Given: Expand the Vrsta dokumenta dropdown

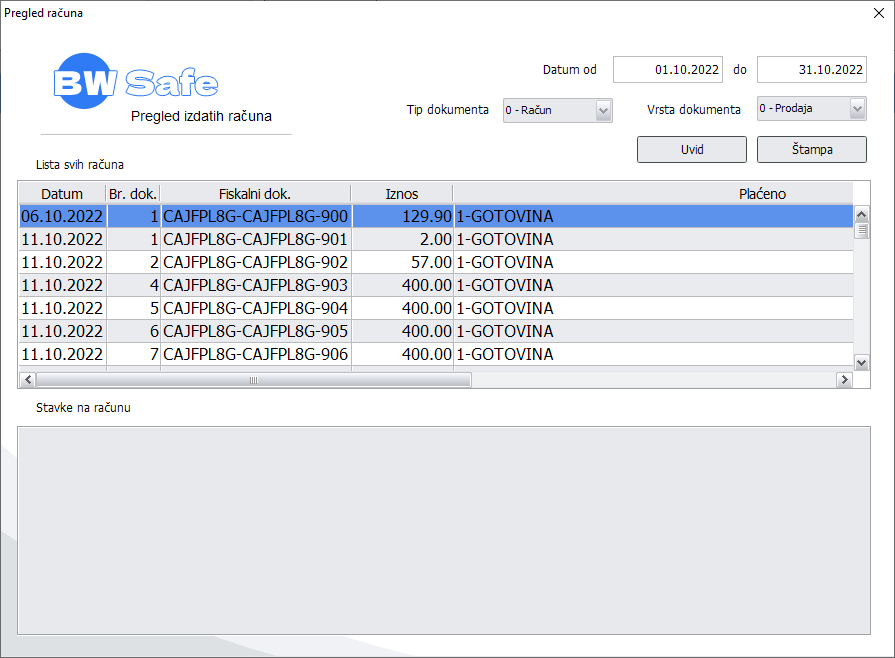Looking at the screenshot, I should coord(857,109).
